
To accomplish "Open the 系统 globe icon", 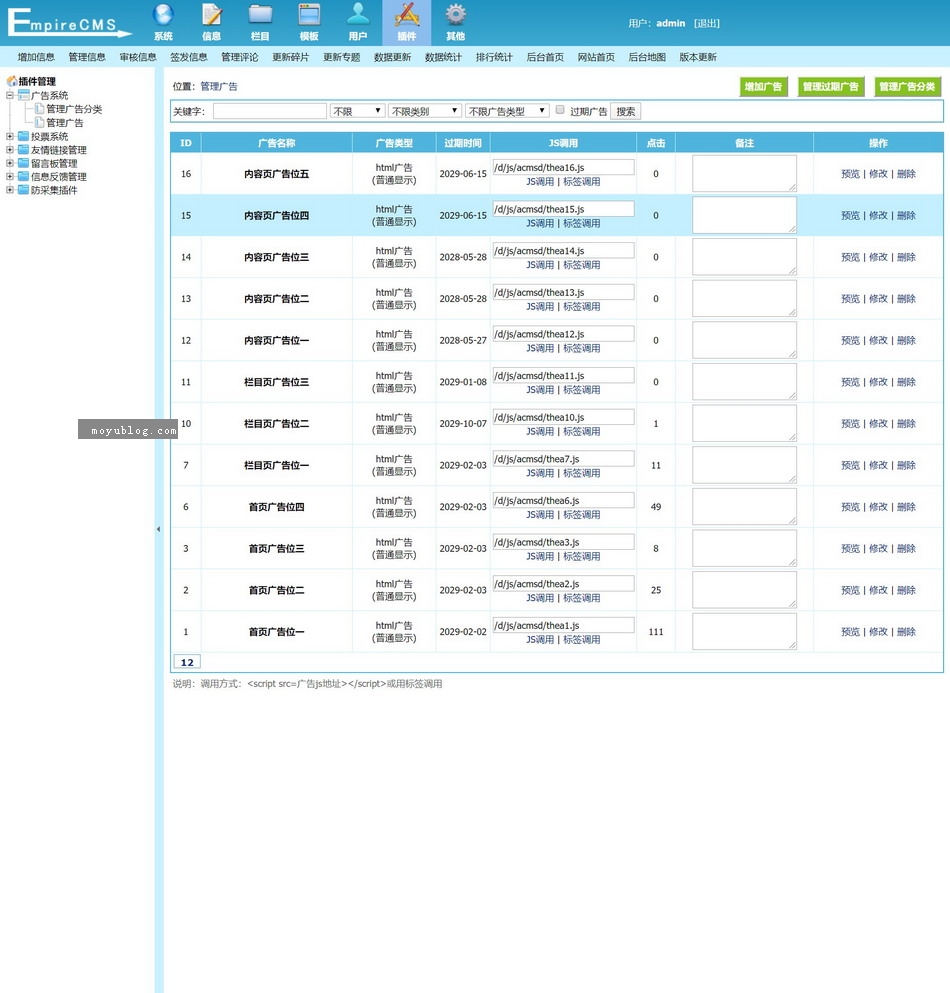I will (163, 15).
